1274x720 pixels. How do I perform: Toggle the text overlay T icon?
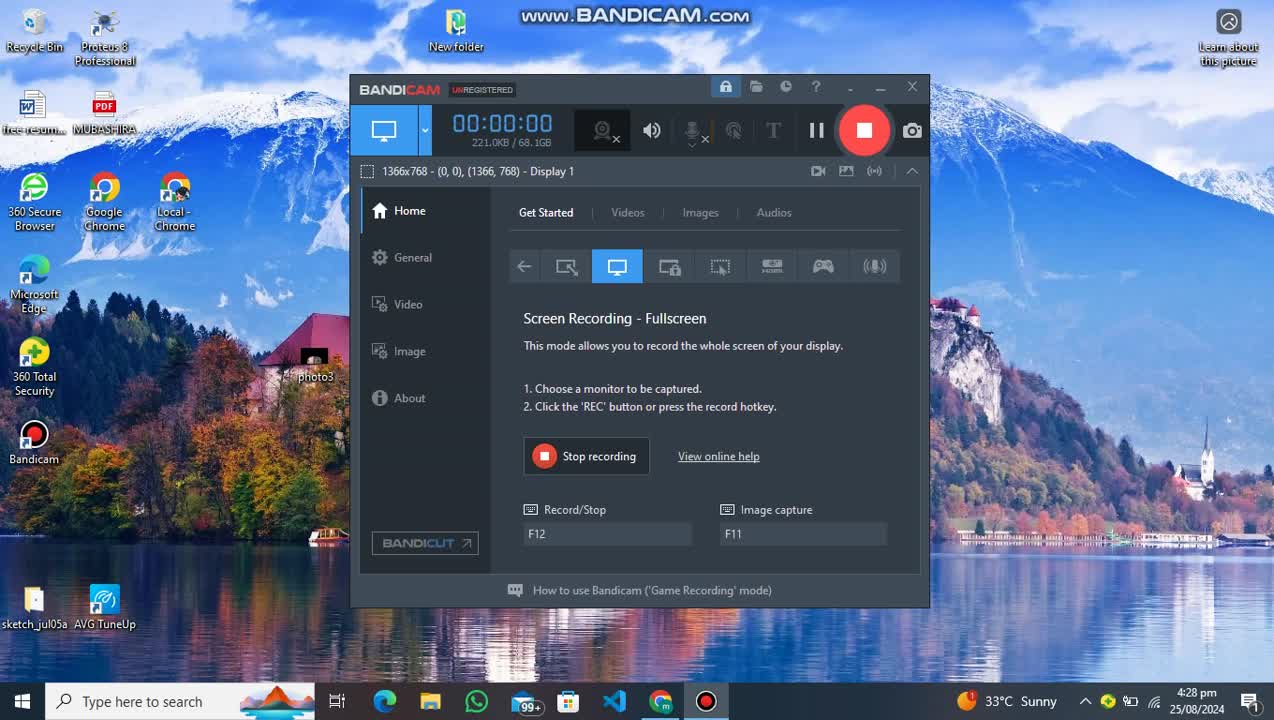(773, 130)
